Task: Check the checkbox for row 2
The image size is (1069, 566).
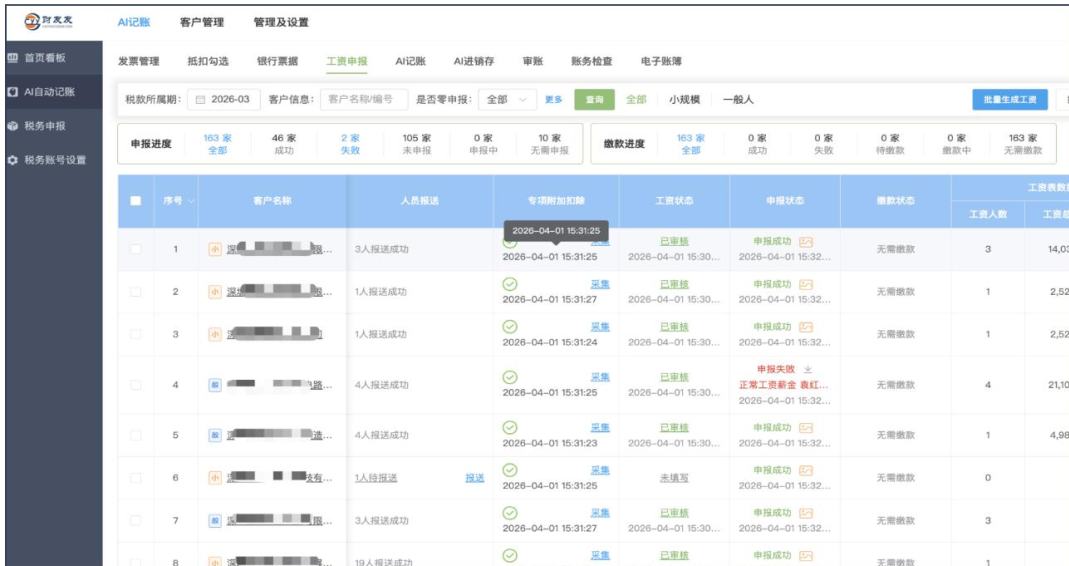Action: [x=136, y=292]
